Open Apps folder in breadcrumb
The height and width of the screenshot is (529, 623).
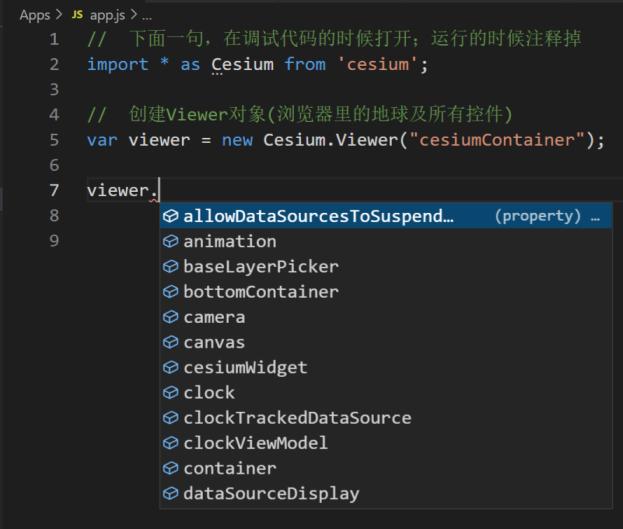click(x=35, y=16)
